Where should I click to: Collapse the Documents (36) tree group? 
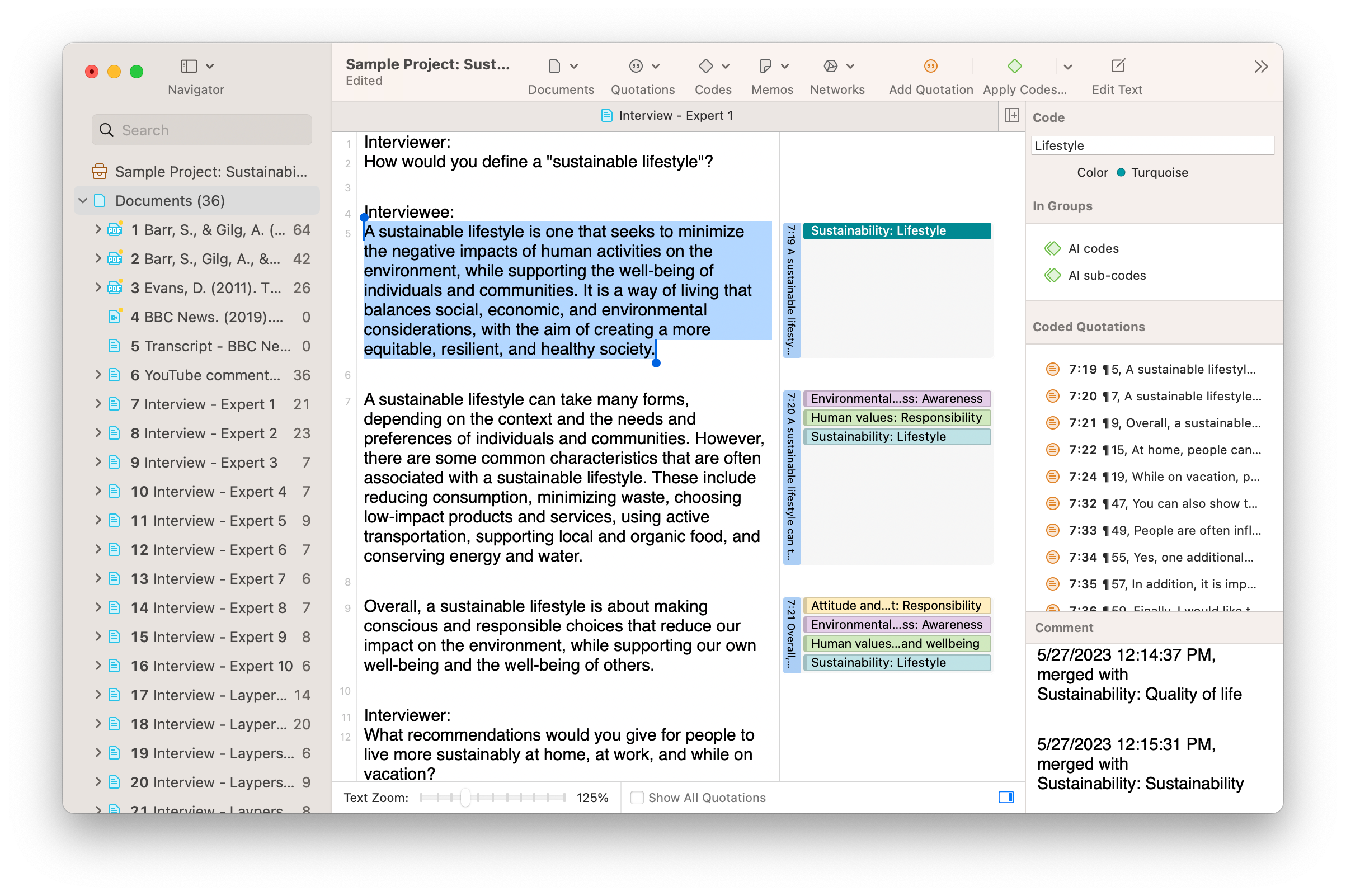pos(83,201)
